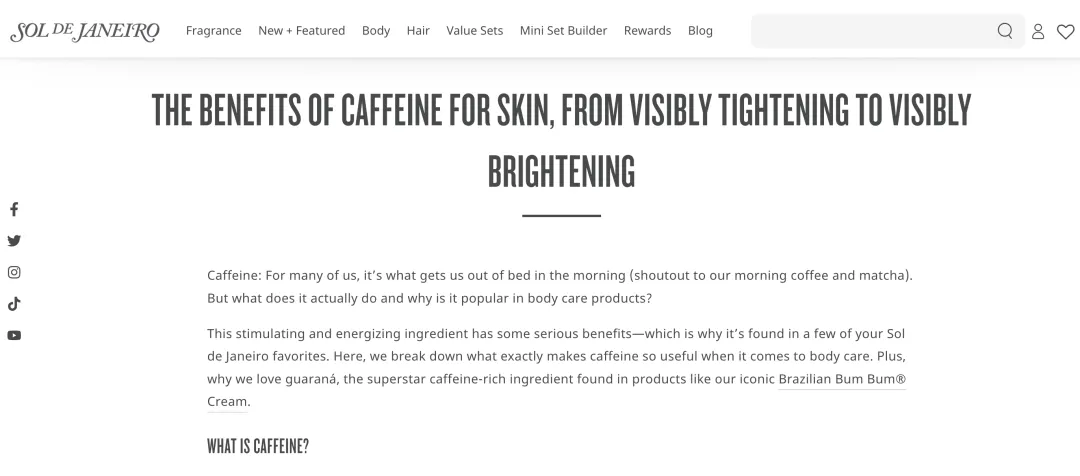Click the Sol de Janeiro logo
This screenshot has width=1080, height=476.
(85, 31)
